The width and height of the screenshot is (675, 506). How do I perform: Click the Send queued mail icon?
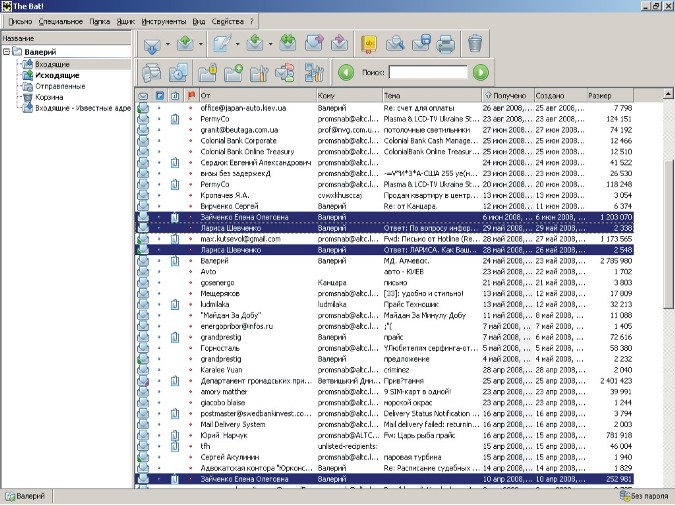coord(186,43)
